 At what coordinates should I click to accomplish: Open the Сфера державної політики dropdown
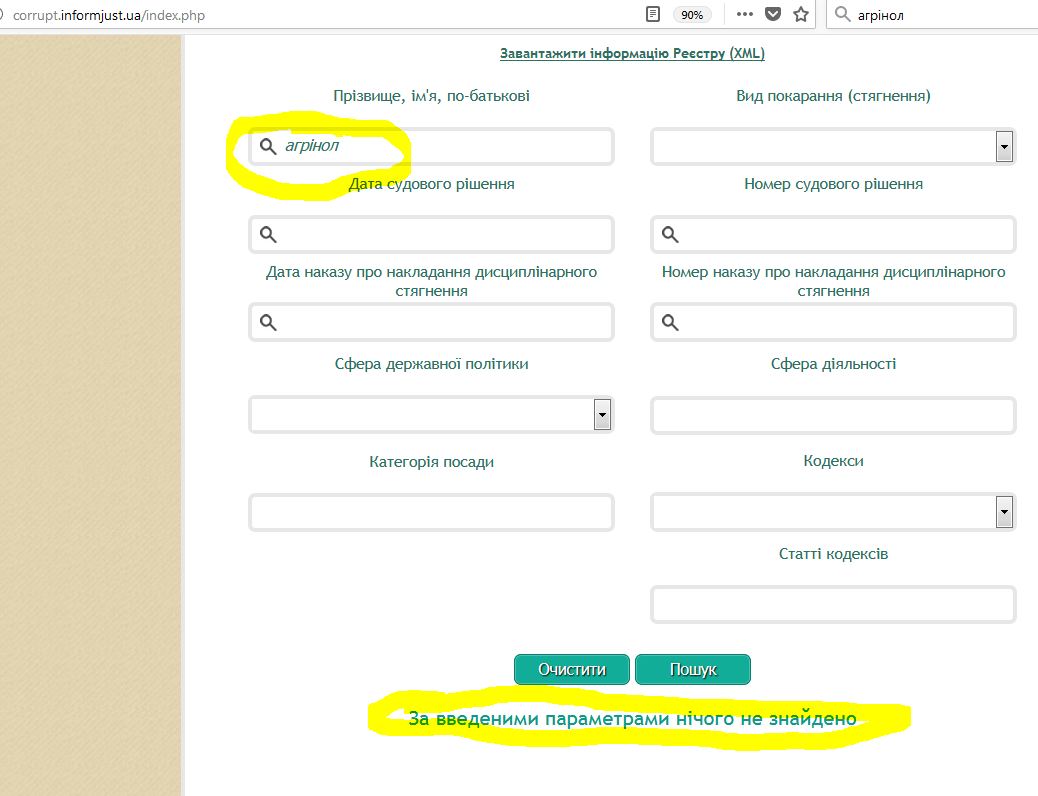(x=602, y=414)
